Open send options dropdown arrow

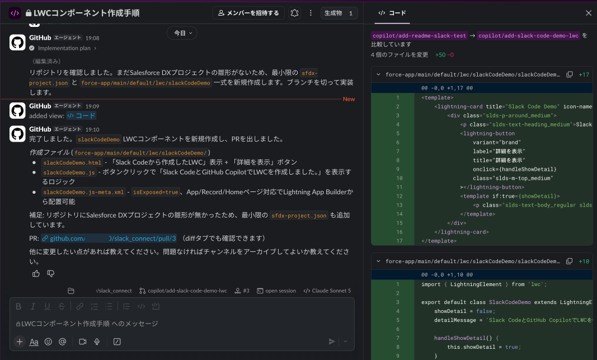345,341
